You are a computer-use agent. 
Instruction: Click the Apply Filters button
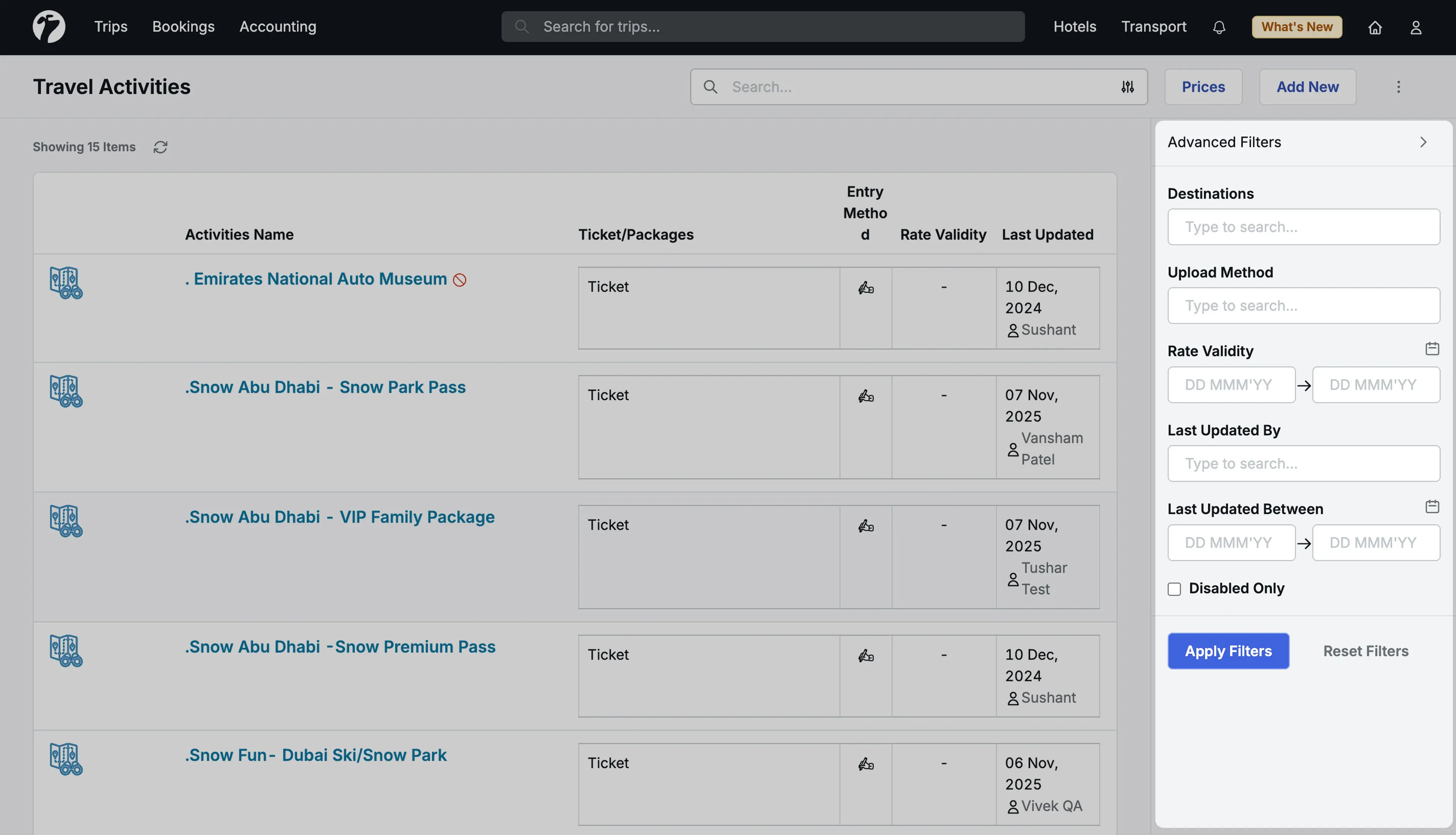(x=1228, y=651)
